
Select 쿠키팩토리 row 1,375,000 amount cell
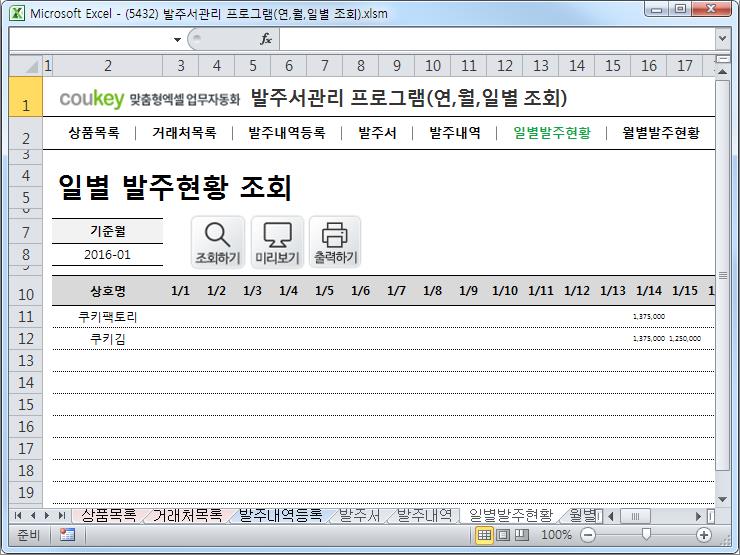(649, 317)
